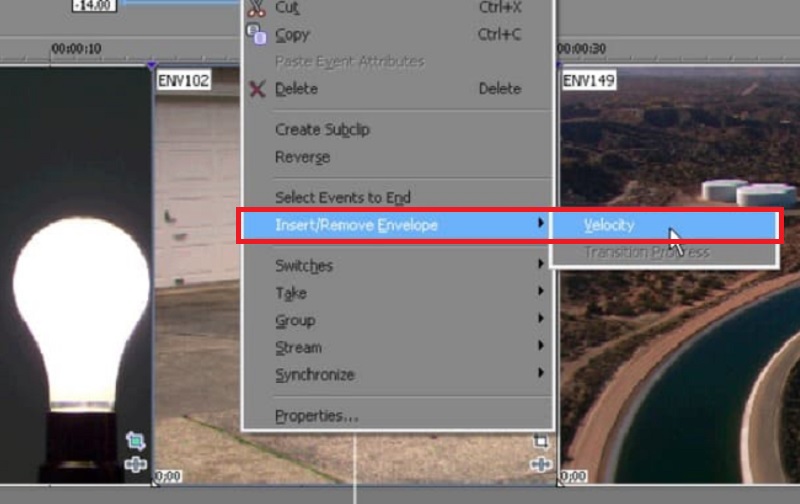This screenshot has height=504, width=800.
Task: Open event pan/crop on light bulb clip
Action: click(135, 440)
